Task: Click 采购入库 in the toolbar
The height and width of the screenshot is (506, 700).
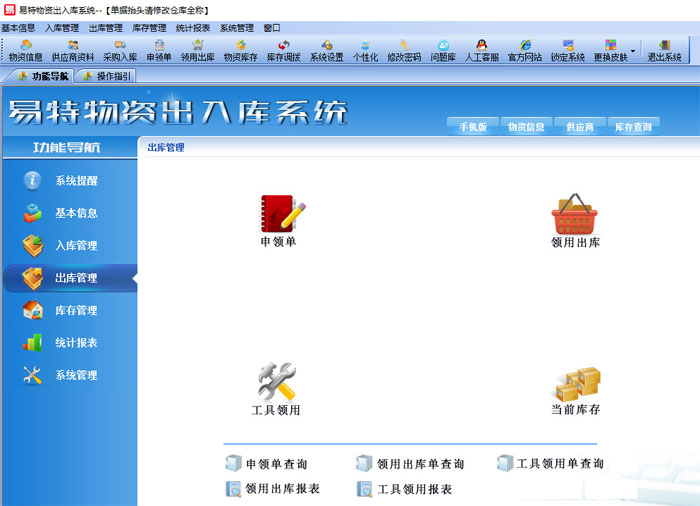Action: pos(119,51)
